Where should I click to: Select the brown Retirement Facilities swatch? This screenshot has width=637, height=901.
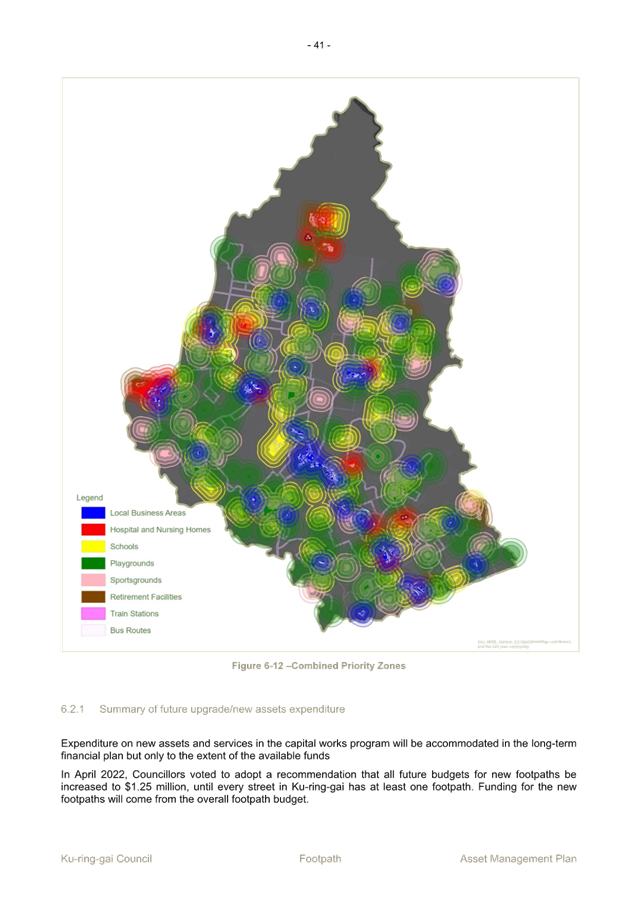(x=92, y=597)
